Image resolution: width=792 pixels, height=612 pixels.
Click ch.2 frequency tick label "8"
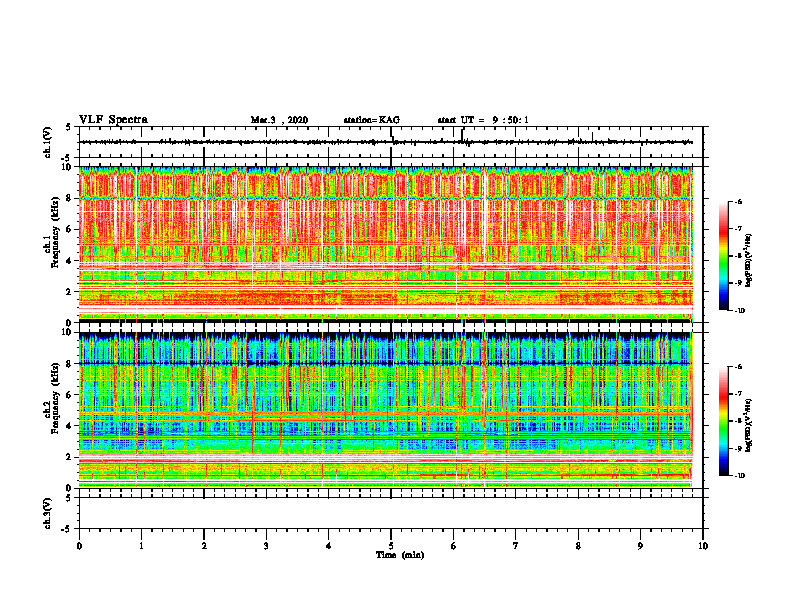point(70,364)
